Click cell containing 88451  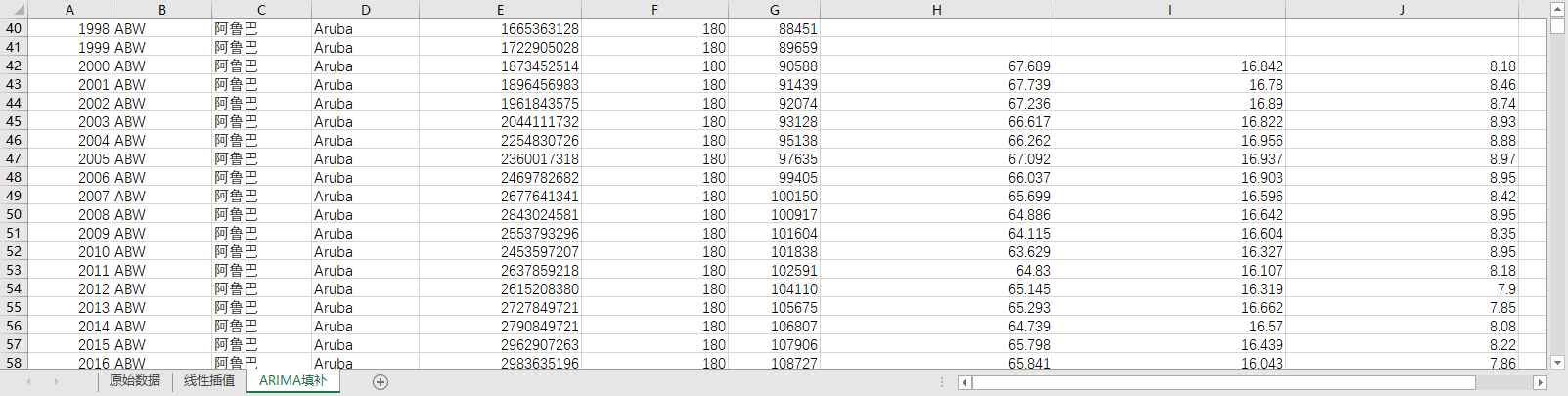(x=774, y=28)
